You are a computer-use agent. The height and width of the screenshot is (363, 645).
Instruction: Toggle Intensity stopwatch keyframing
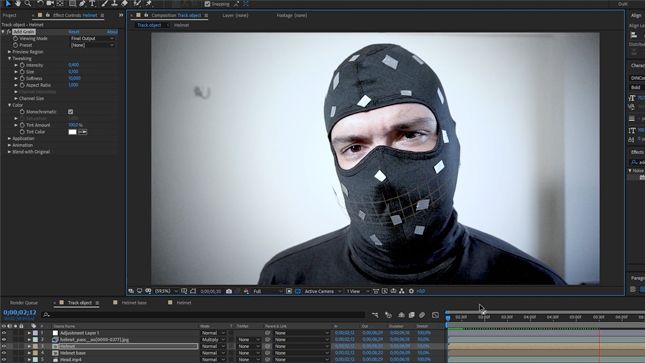tap(22, 65)
